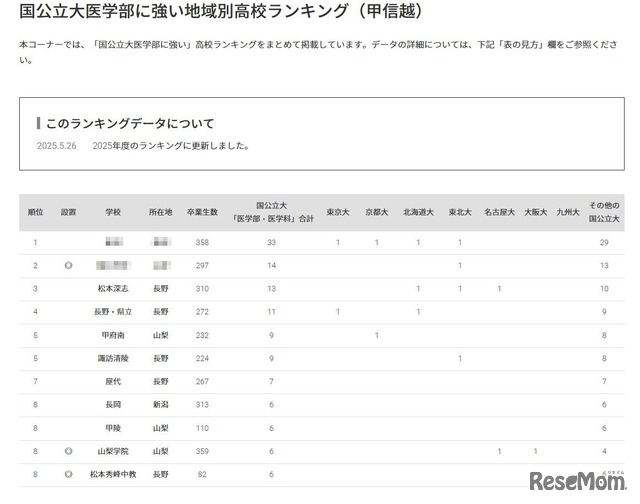The height and width of the screenshot is (504, 640).
Task: Select the 卒業生数 column header
Action: tap(202, 212)
